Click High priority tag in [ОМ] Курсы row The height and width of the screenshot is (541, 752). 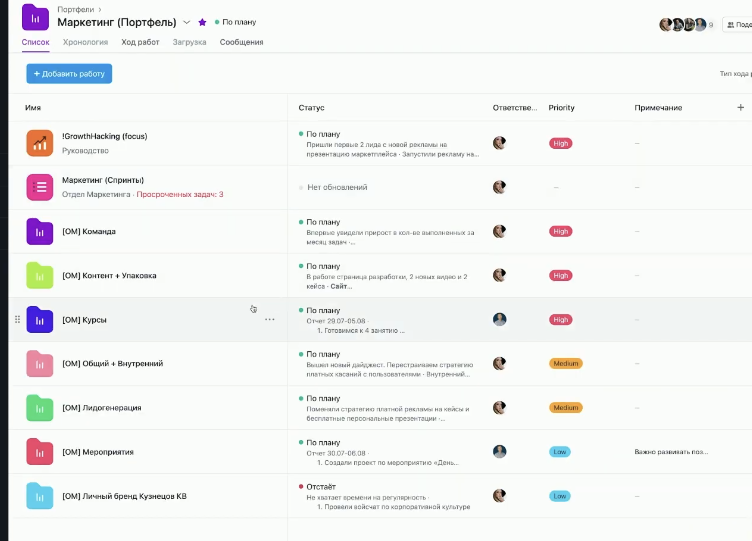[560, 320]
